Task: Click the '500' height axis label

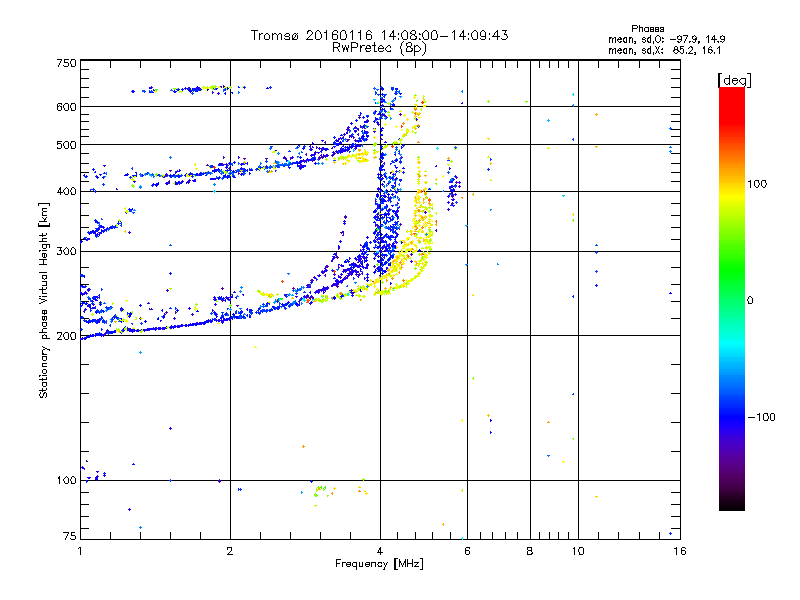Action: click(x=66, y=145)
